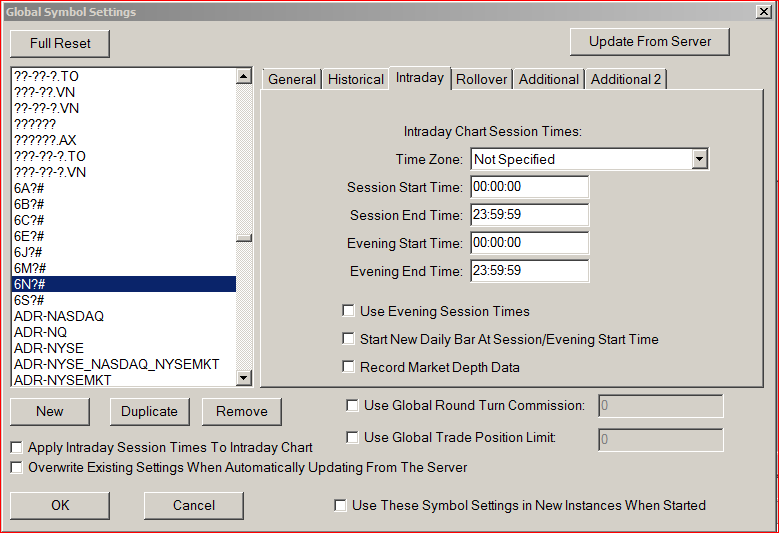
Task: Close the Global Symbol Settings dialog
Action: 764,11
